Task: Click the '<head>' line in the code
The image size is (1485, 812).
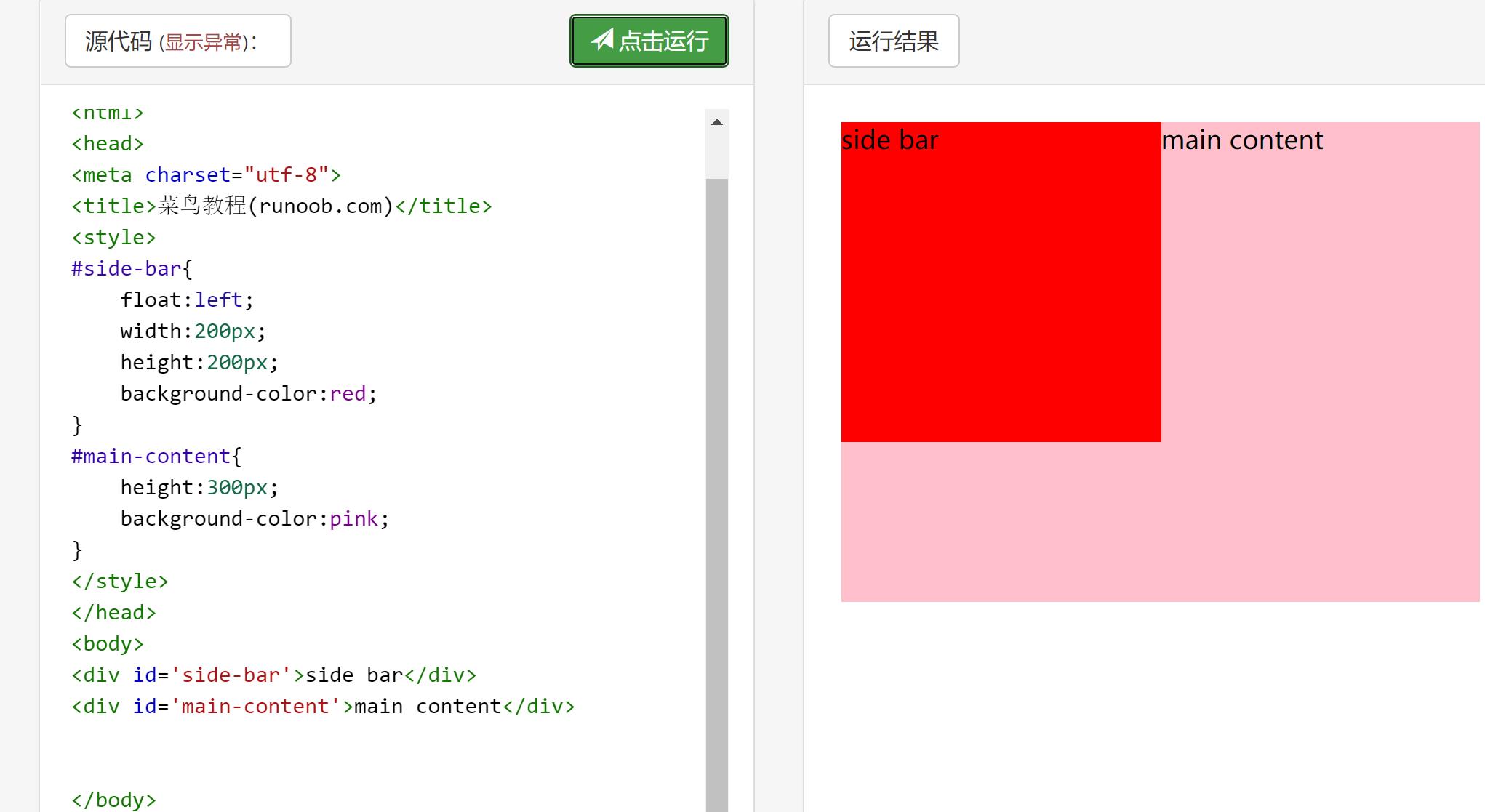Action: (108, 144)
